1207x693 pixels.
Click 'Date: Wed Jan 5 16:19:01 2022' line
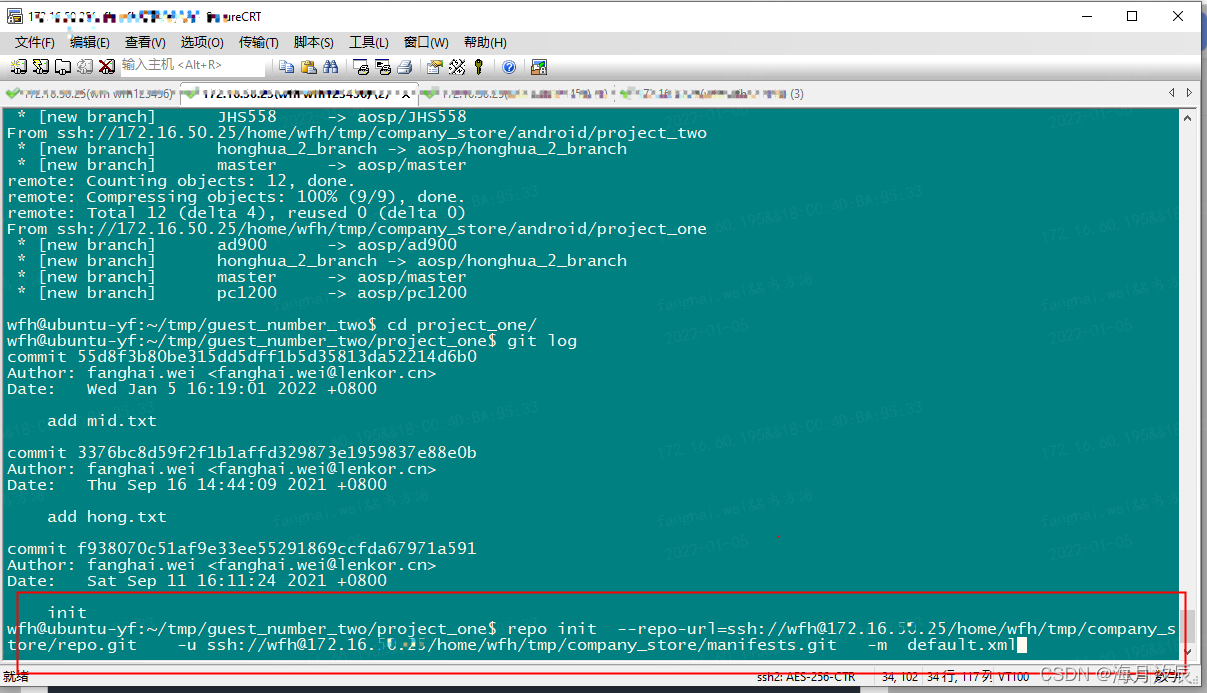tap(192, 388)
